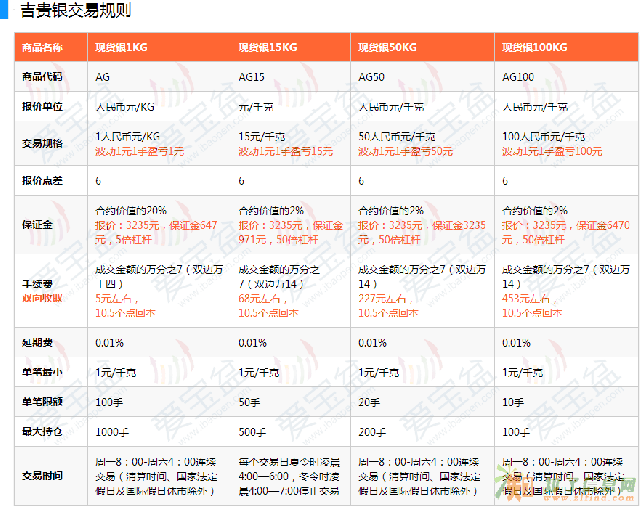
Task: Click the red 波动1元1手盈亏15元 text
Action: click(285, 152)
